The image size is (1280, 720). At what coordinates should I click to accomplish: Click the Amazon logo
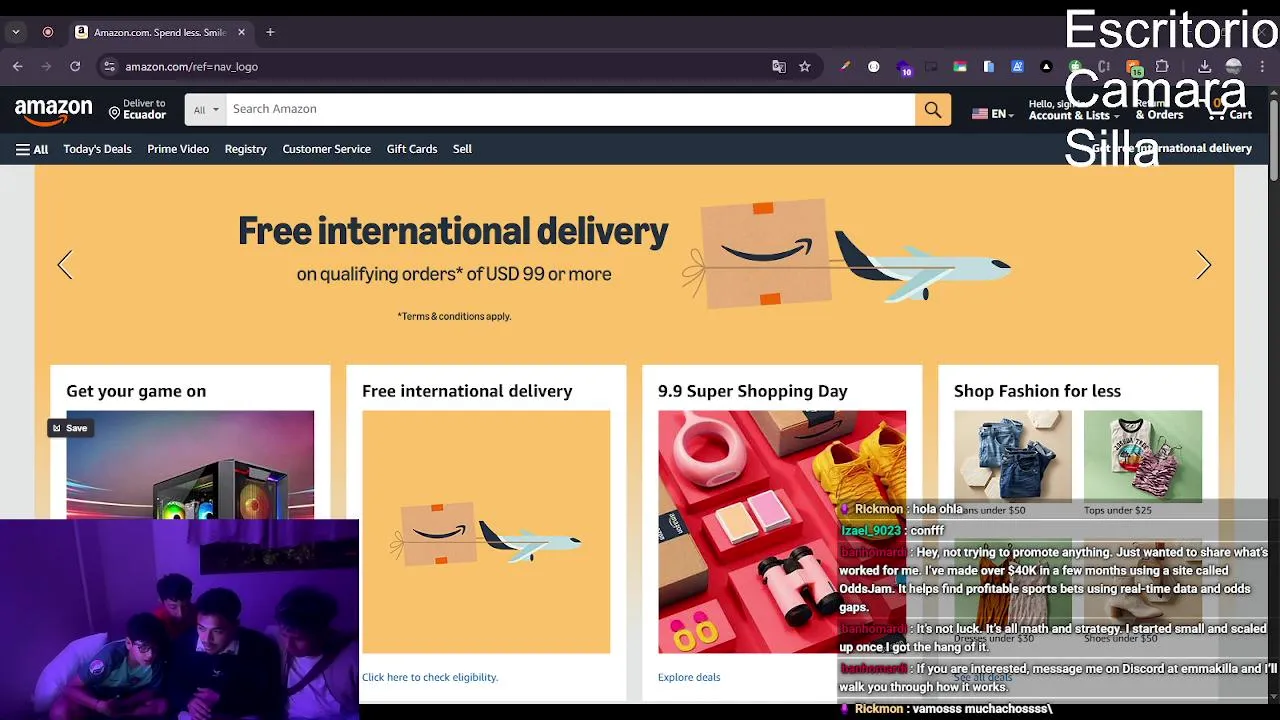(54, 110)
